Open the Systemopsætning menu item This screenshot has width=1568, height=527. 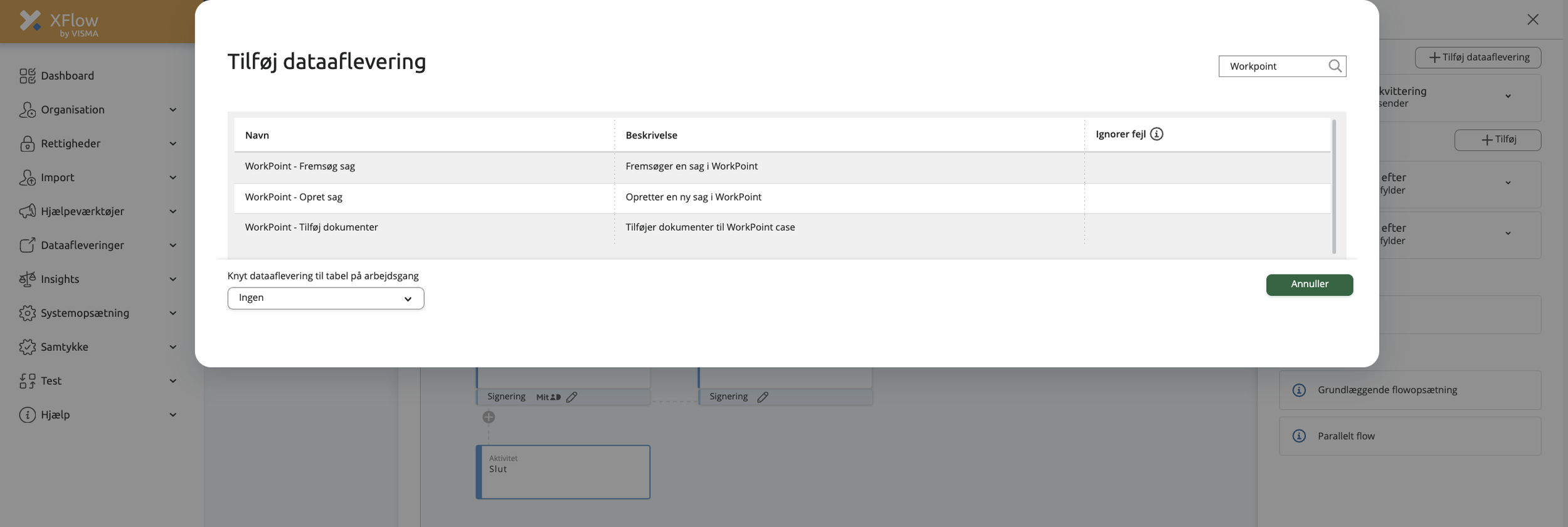(x=85, y=313)
